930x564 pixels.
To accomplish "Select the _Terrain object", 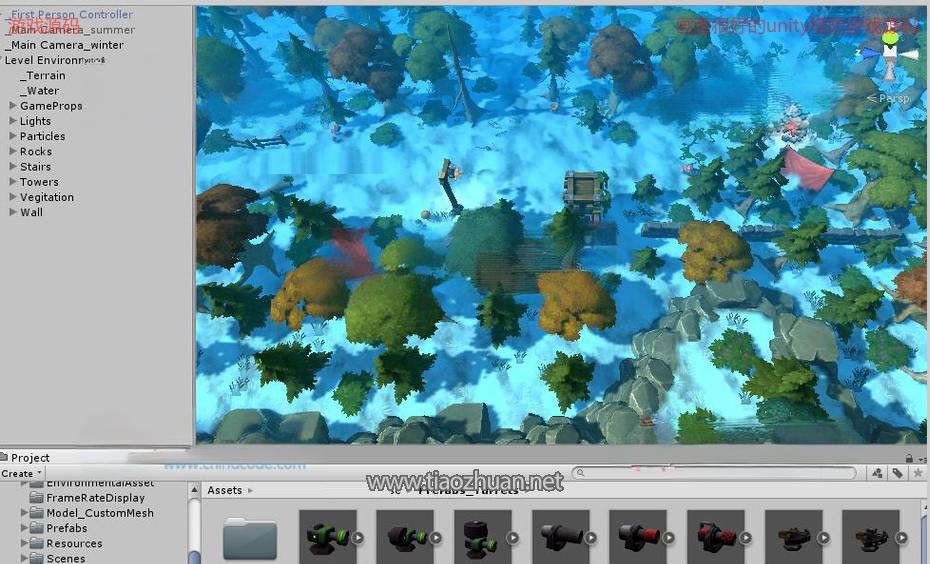I will pos(43,75).
